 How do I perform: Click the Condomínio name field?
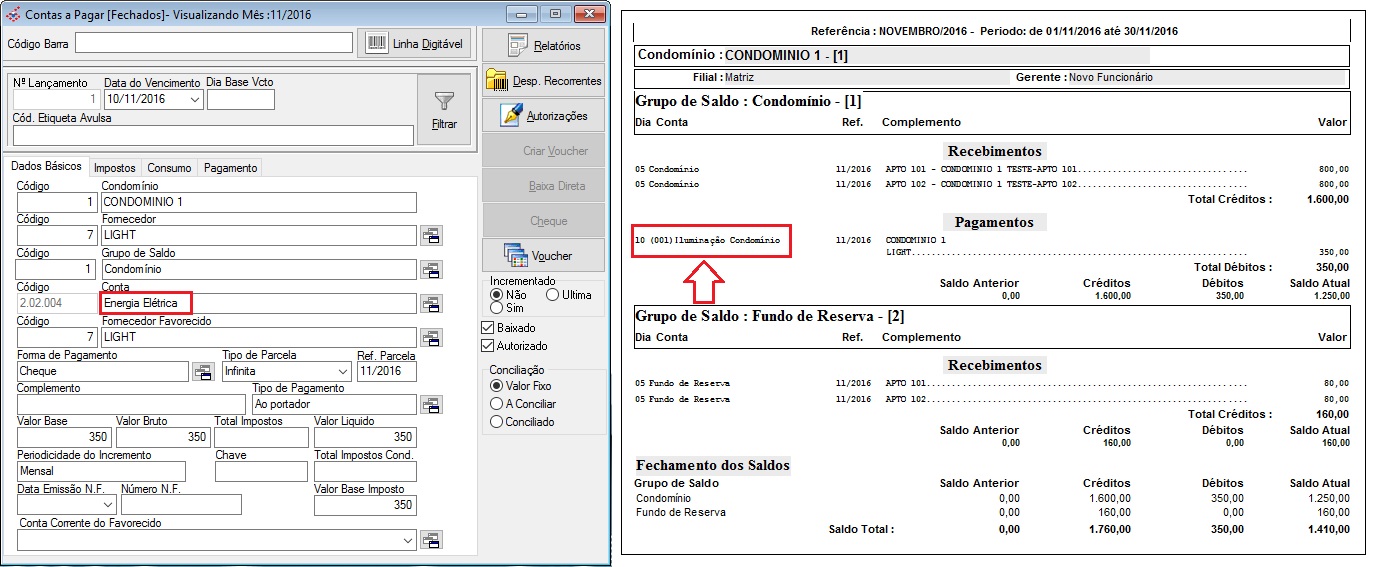click(259, 203)
